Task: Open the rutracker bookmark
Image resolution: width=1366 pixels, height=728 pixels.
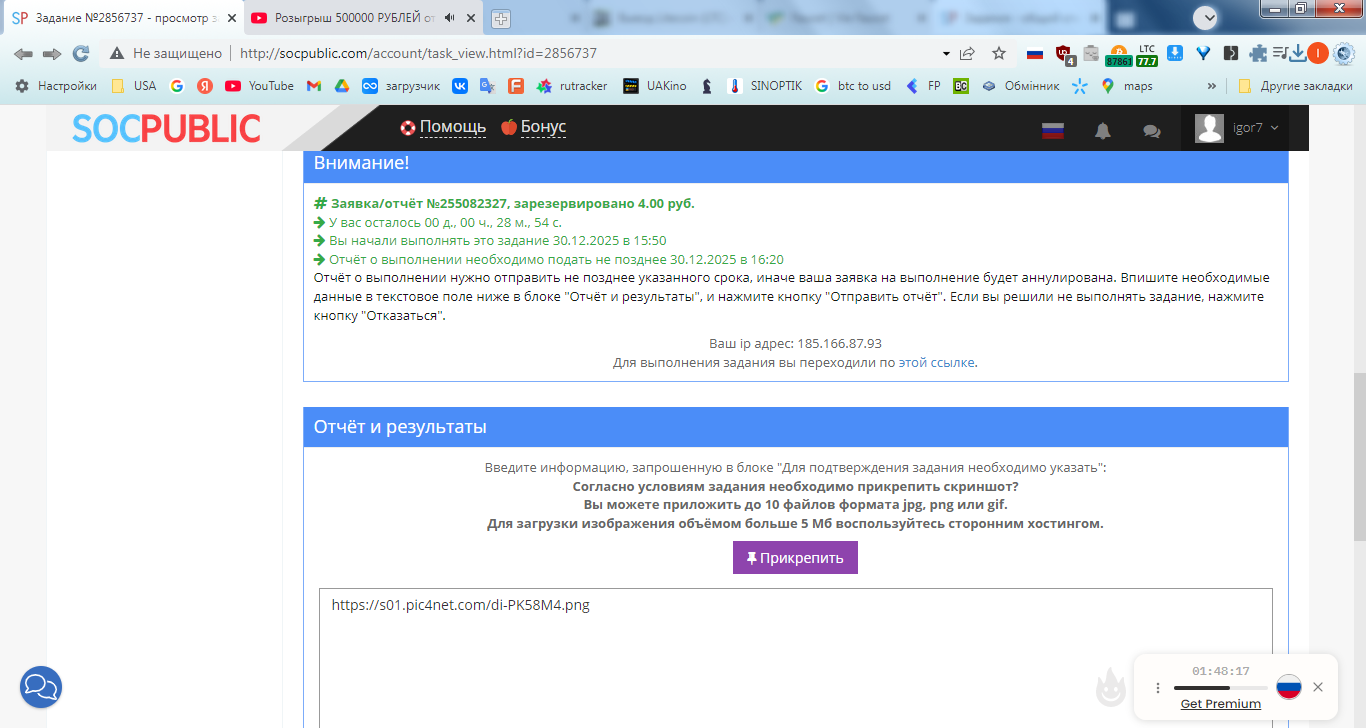Action: [572, 86]
